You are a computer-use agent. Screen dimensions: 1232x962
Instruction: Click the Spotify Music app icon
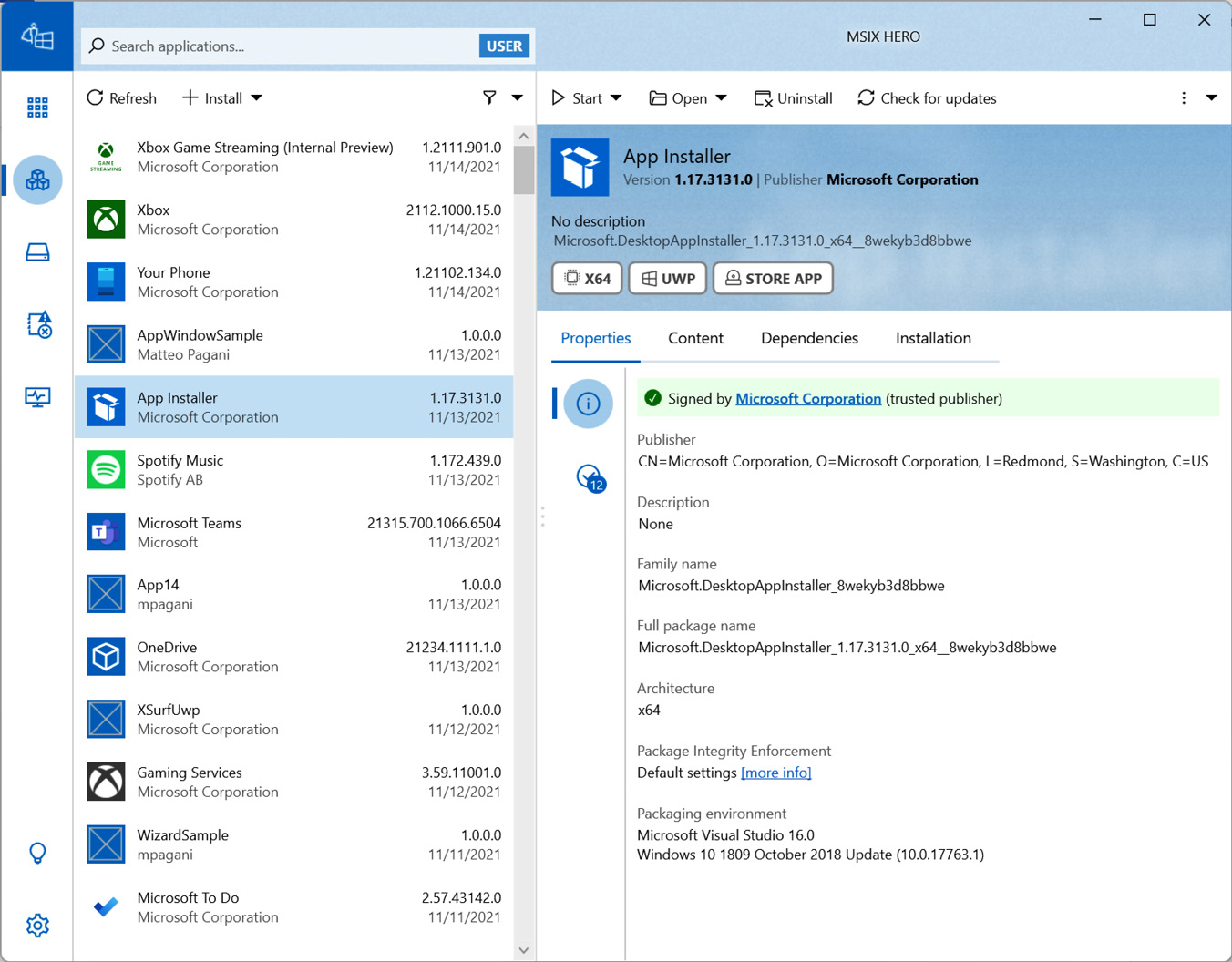pyautogui.click(x=106, y=470)
